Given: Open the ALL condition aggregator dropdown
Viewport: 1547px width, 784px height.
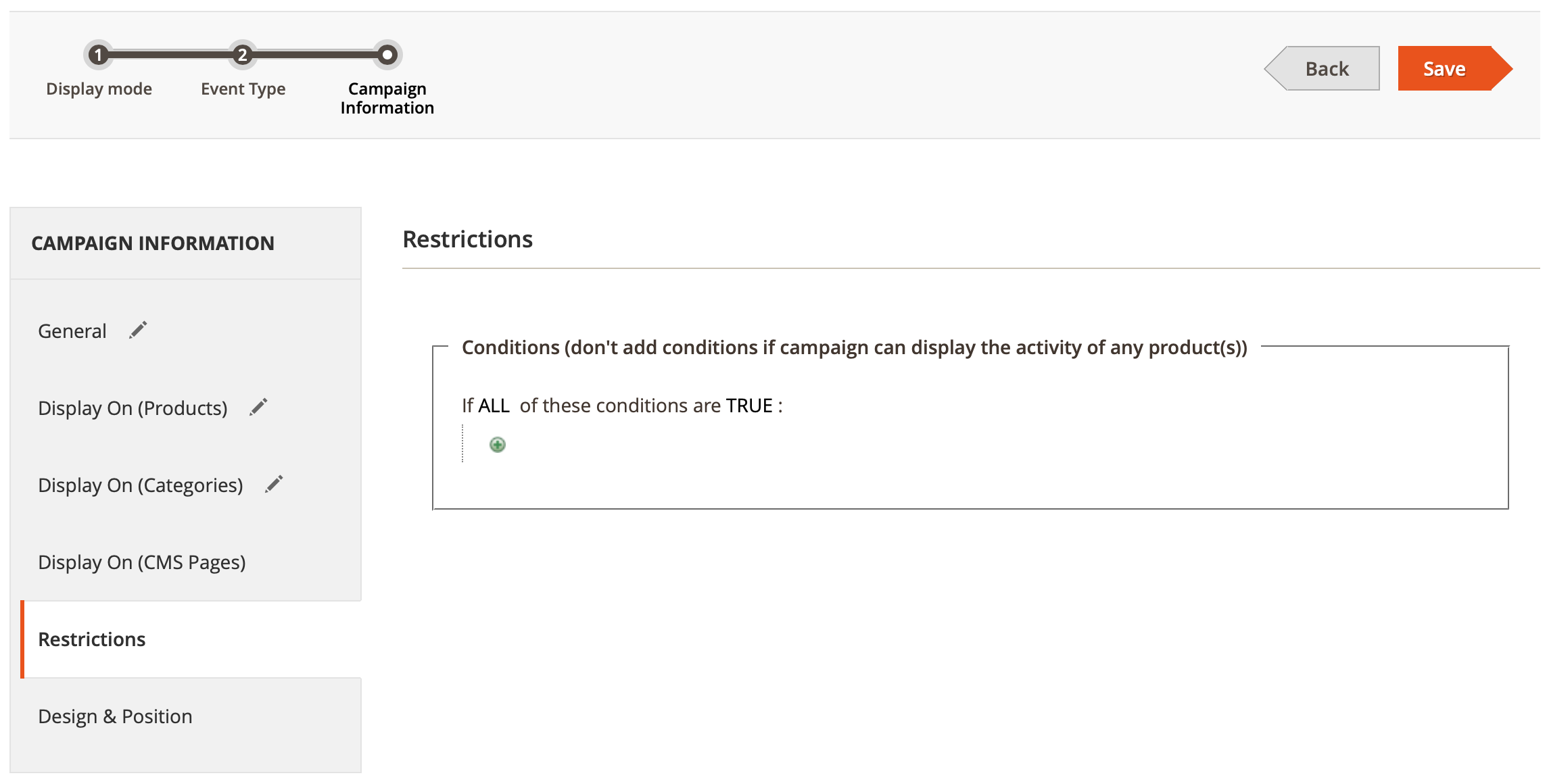Looking at the screenshot, I should click(x=494, y=406).
